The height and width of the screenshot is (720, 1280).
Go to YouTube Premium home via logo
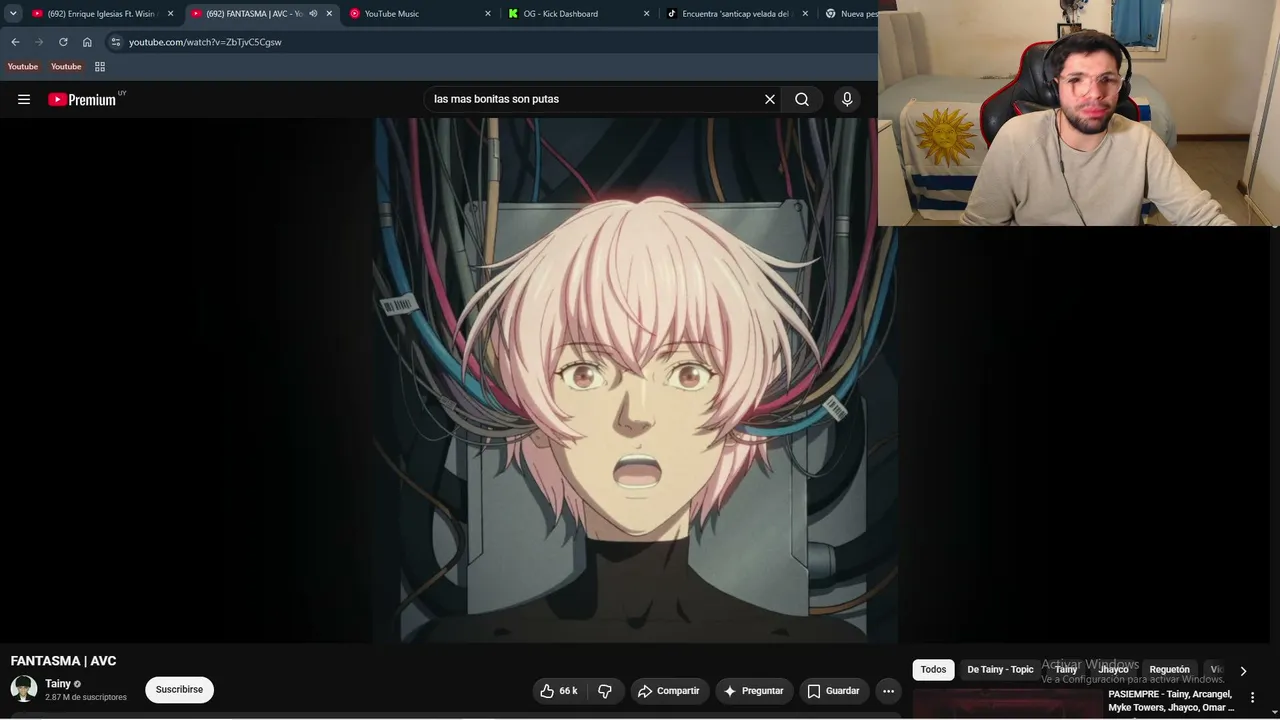tap(82, 99)
